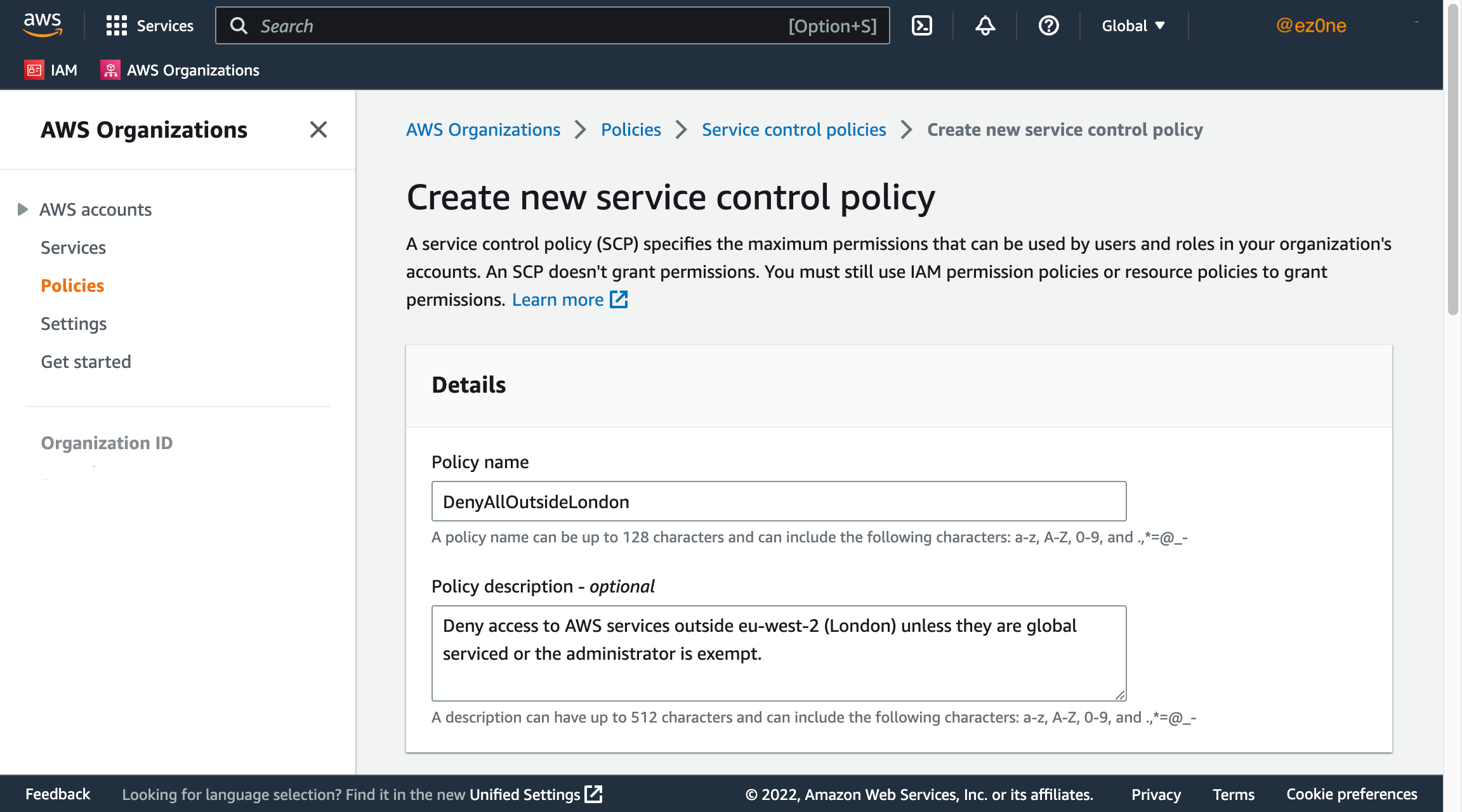The height and width of the screenshot is (812, 1462).
Task: Open the Services menu label
Action: click(x=165, y=25)
